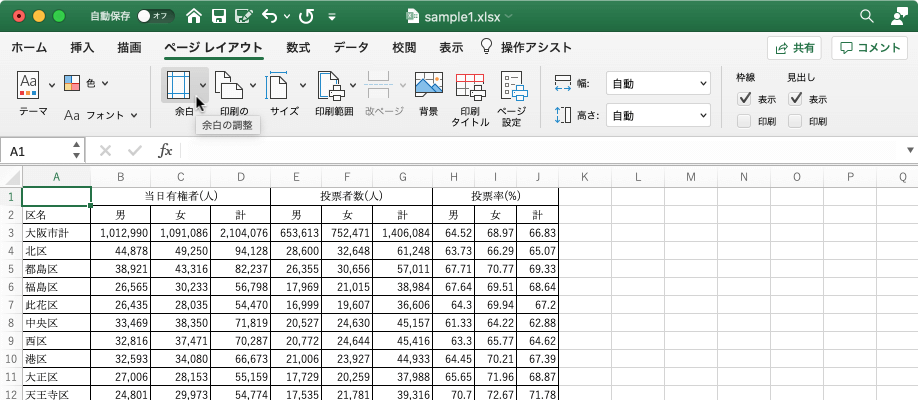
Task: Switch to the 挿入 tab
Action: click(x=82, y=48)
